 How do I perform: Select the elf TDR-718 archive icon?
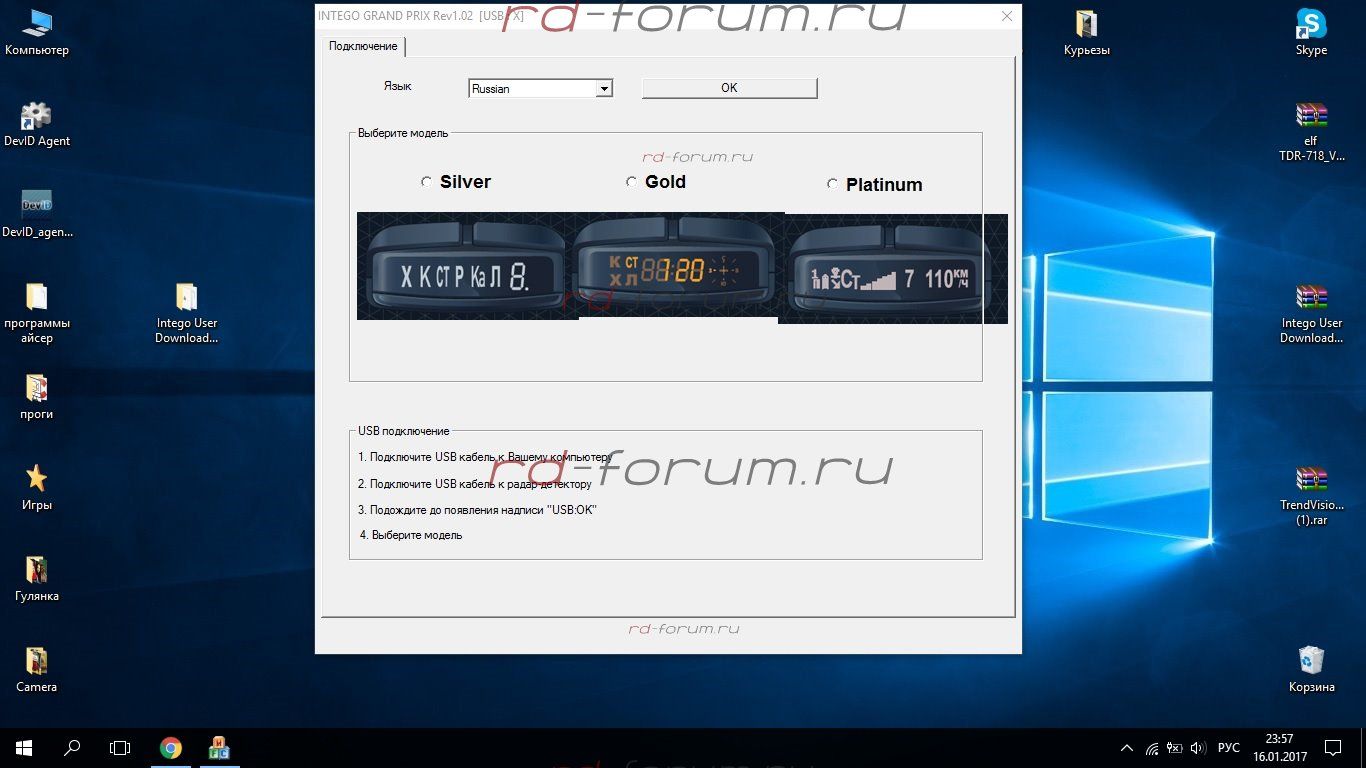[1311, 131]
